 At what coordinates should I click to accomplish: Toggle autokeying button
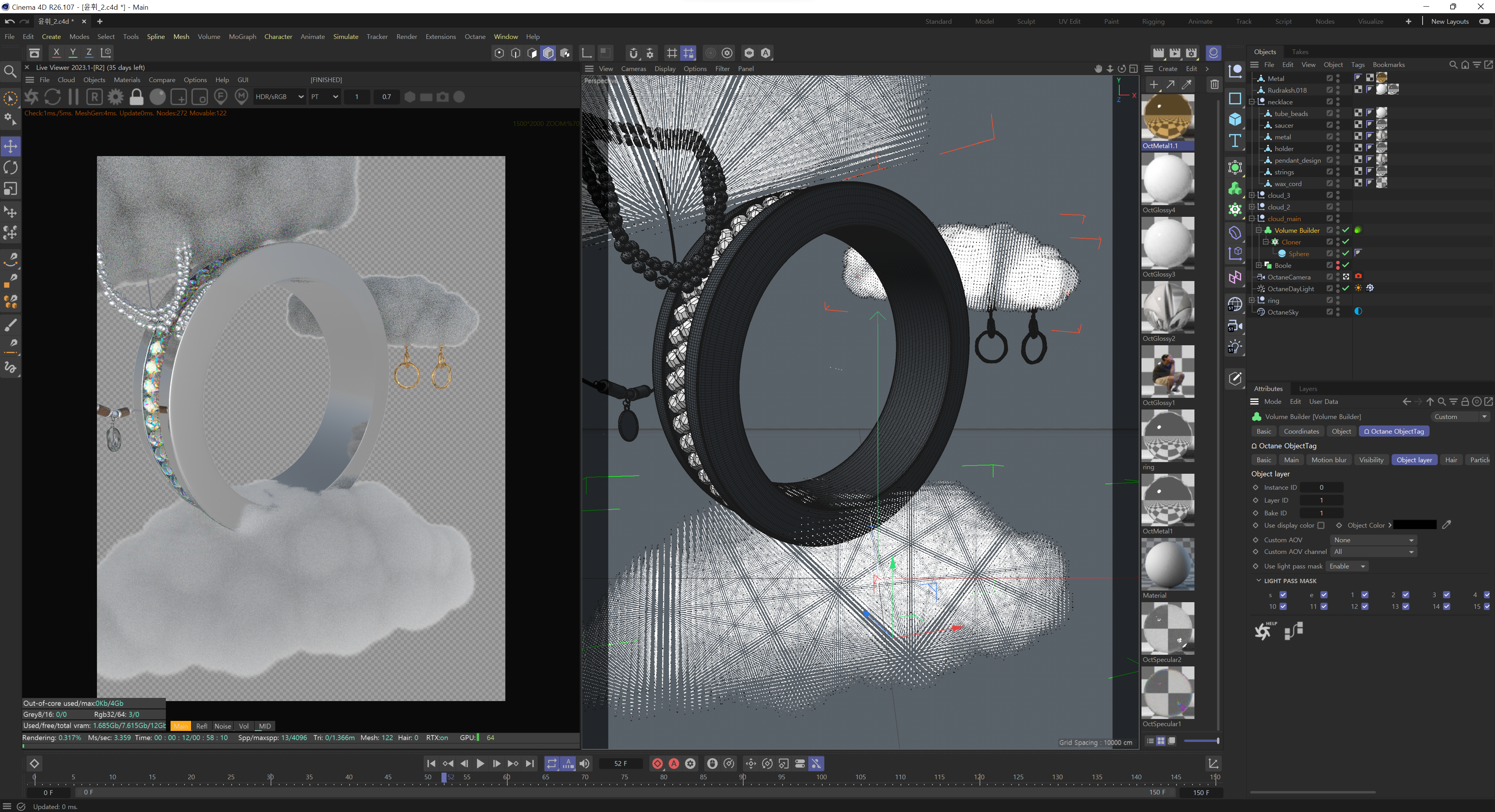point(674,764)
